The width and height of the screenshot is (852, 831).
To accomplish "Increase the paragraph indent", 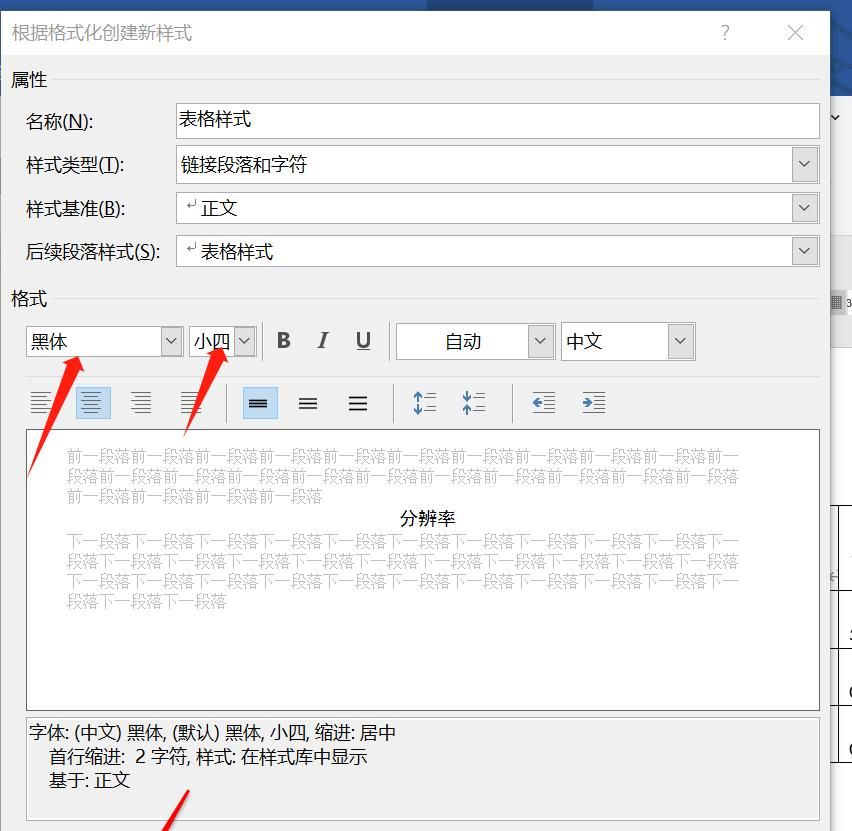I will click(592, 402).
